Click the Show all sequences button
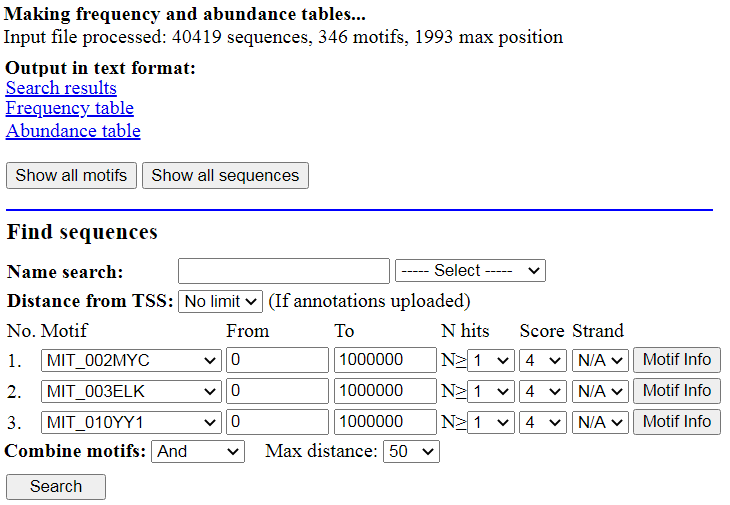 pyautogui.click(x=225, y=175)
